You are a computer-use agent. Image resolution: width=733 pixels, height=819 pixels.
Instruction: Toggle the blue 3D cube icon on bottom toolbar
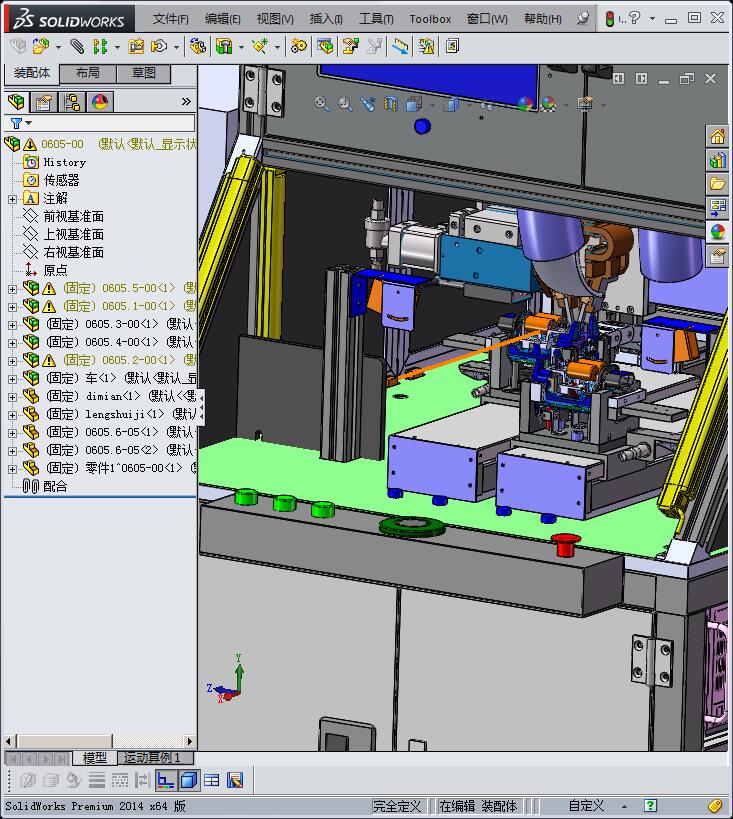click(189, 780)
